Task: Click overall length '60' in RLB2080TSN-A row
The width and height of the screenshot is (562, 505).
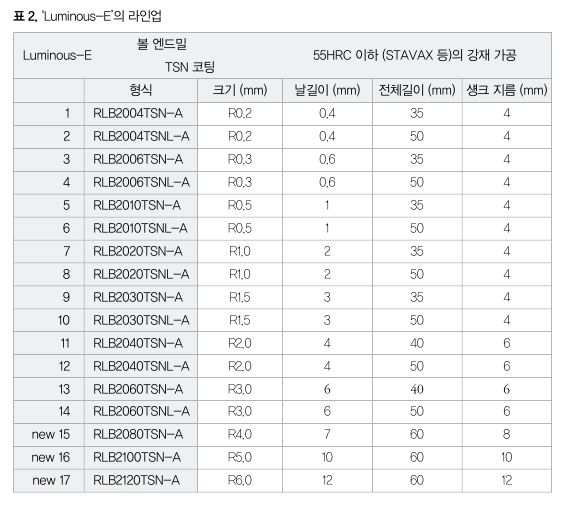Action: 417,434
